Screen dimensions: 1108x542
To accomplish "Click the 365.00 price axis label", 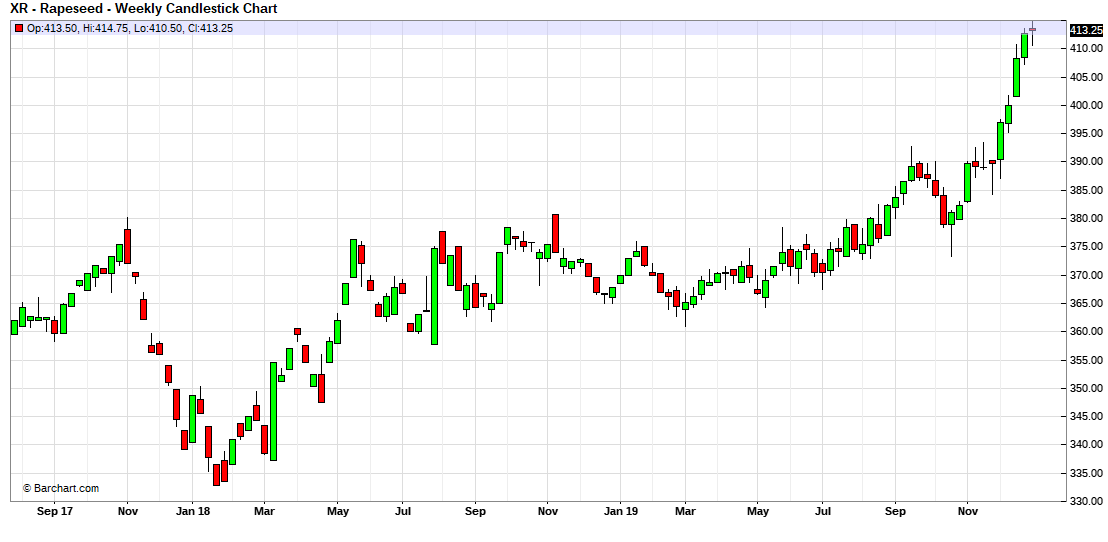I will click(1085, 303).
